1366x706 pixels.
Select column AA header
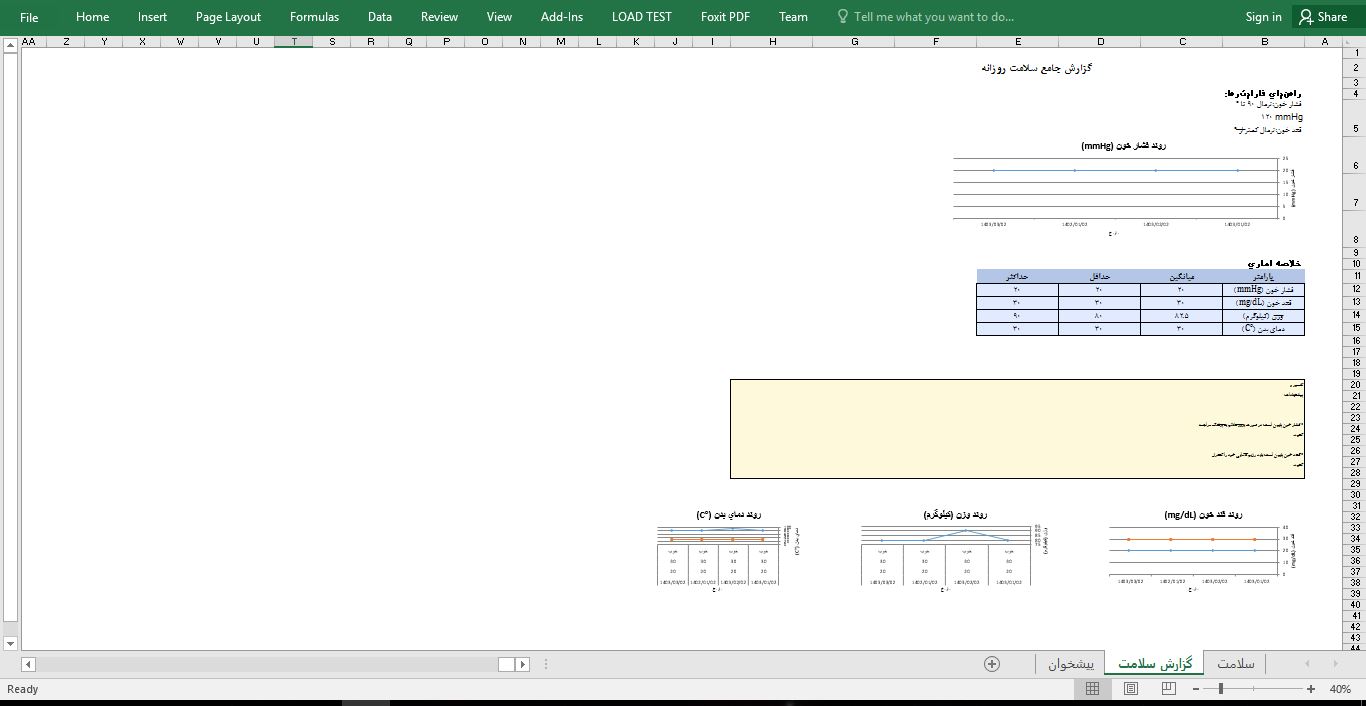pos(28,41)
